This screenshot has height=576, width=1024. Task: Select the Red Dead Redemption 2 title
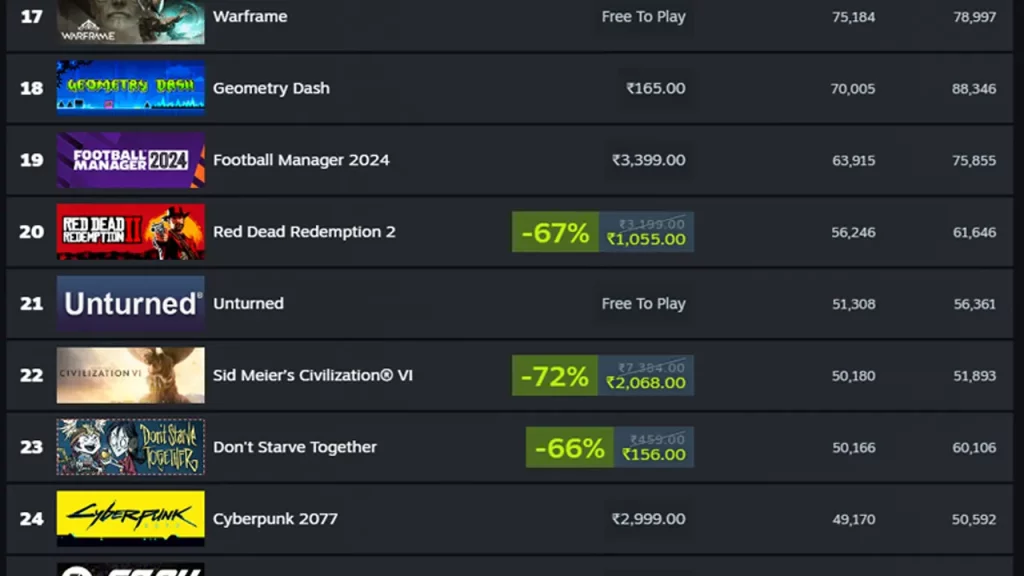tap(304, 231)
